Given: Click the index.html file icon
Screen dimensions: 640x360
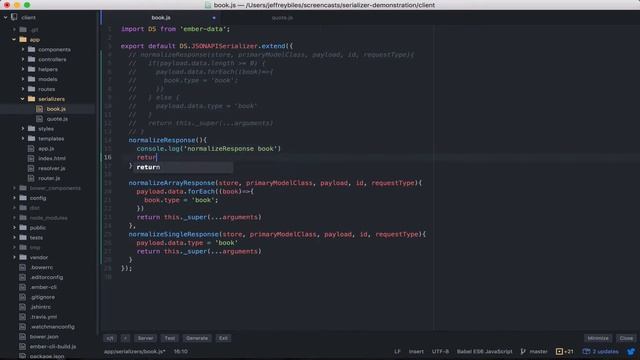Looking at the screenshot, I should tap(31, 158).
